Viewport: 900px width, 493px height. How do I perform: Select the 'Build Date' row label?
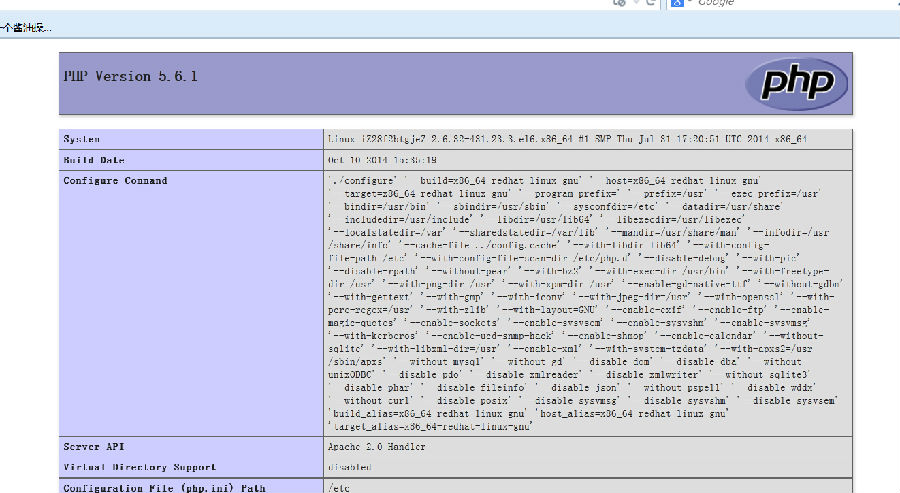94,160
